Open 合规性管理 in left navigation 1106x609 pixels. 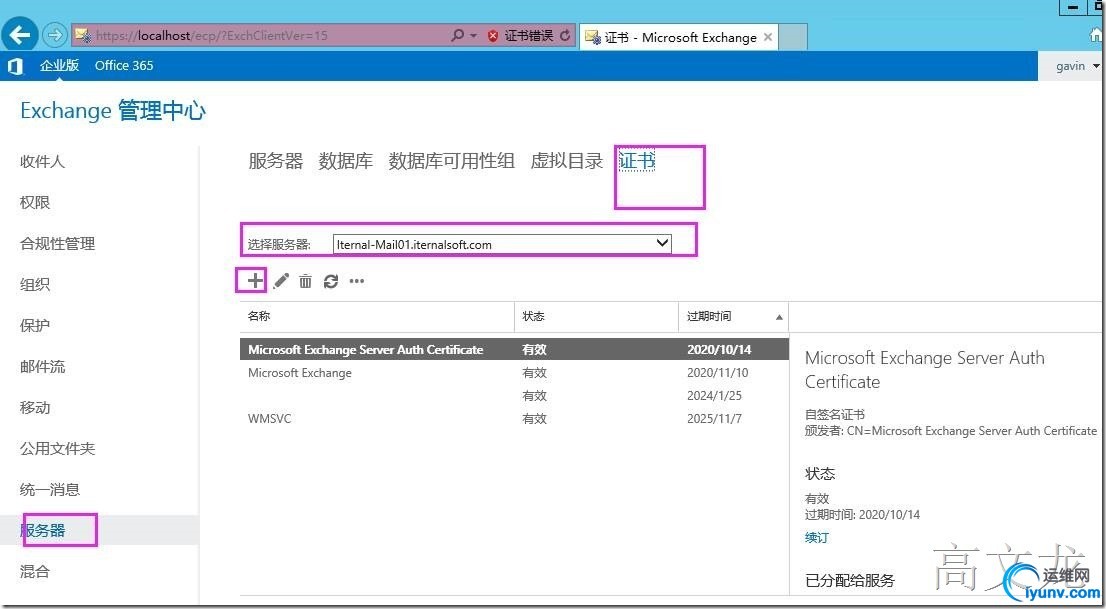click(x=57, y=243)
